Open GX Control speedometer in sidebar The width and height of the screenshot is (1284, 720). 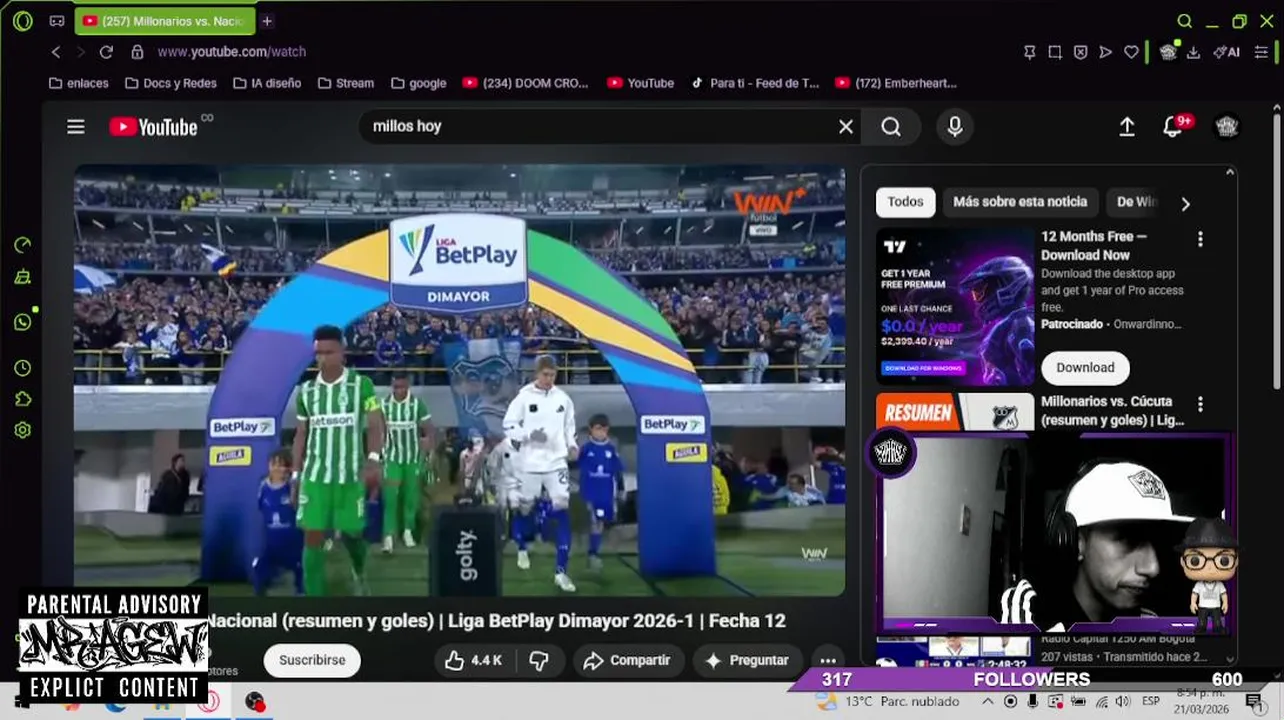click(x=23, y=245)
